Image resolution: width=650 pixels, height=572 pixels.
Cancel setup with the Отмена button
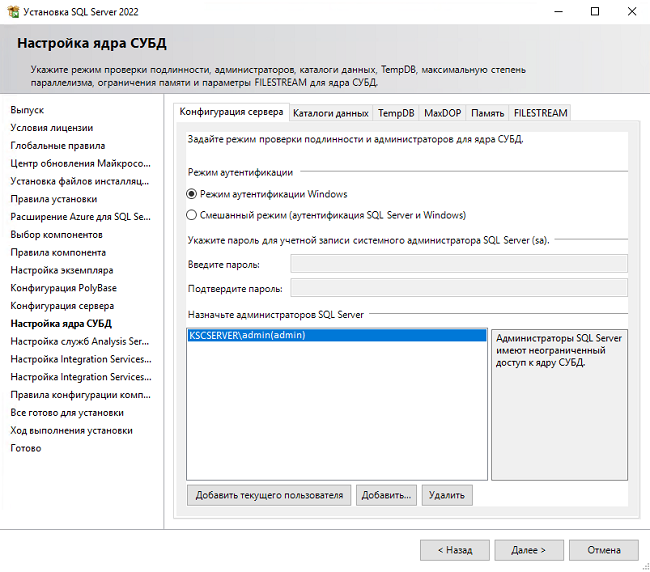tap(604, 550)
